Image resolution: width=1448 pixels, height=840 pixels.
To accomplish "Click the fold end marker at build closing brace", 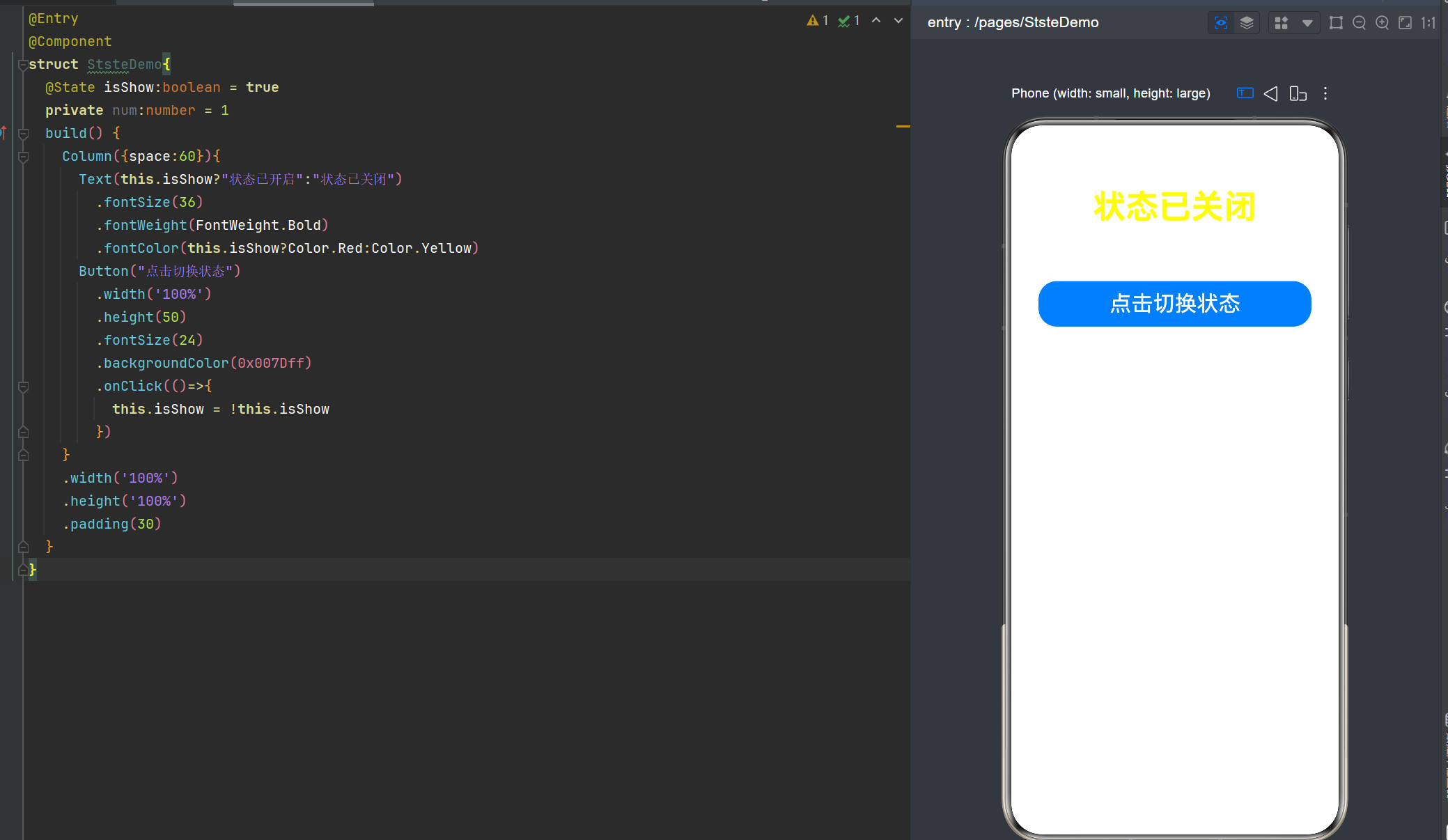I will (x=23, y=547).
